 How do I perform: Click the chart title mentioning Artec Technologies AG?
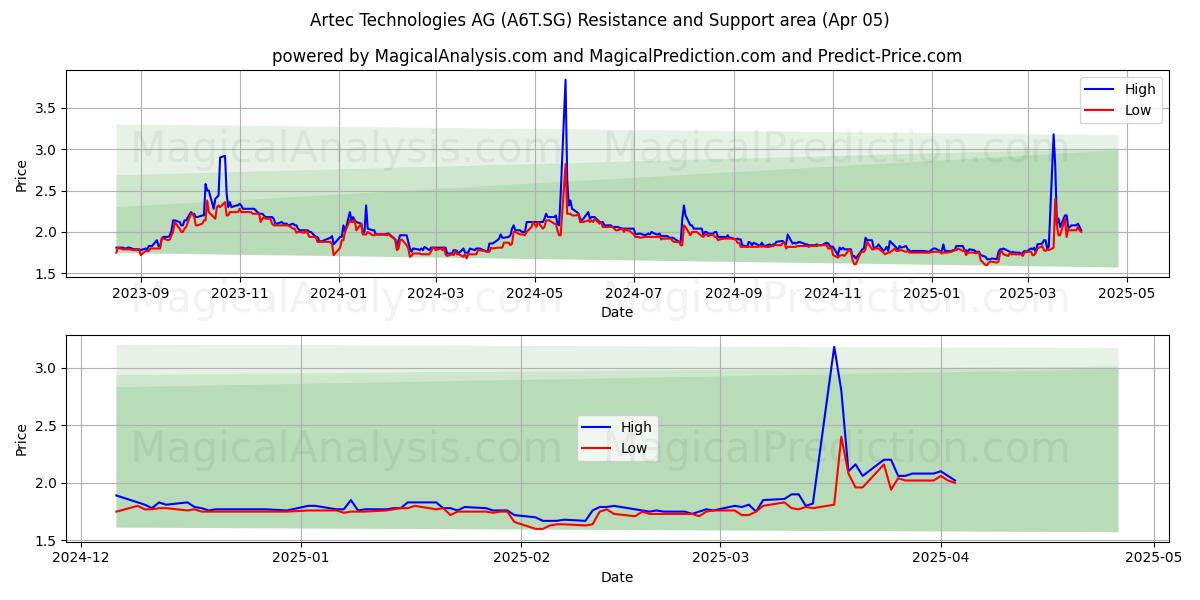(x=600, y=20)
